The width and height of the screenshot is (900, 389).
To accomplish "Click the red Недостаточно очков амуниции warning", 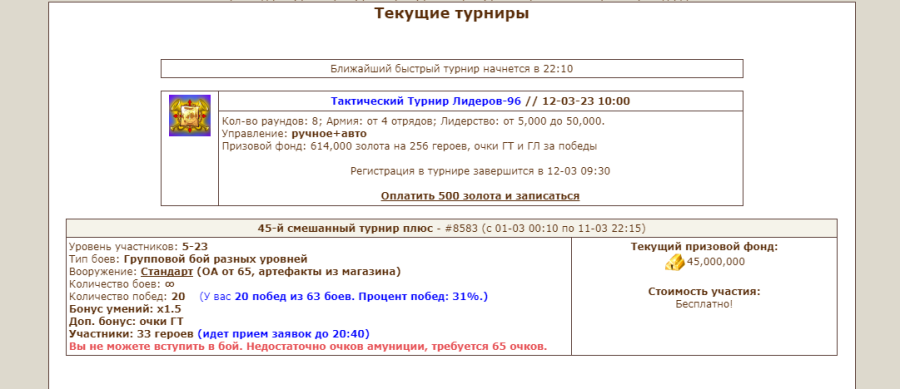I will click(x=308, y=347).
